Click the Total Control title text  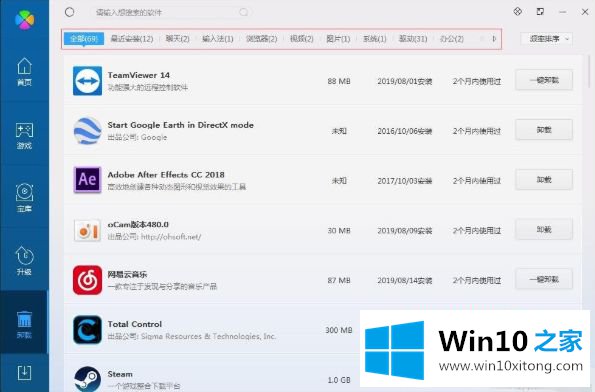tap(135, 324)
